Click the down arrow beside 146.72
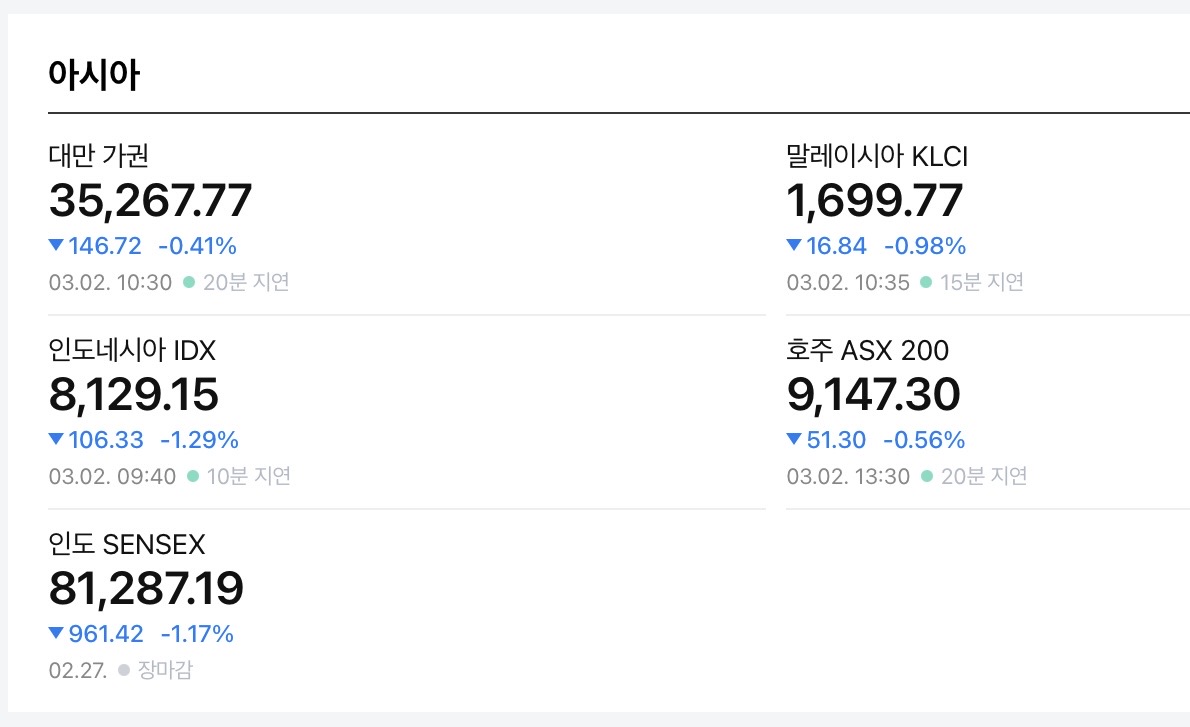Screen dimensions: 1190x727 [x=56, y=245]
